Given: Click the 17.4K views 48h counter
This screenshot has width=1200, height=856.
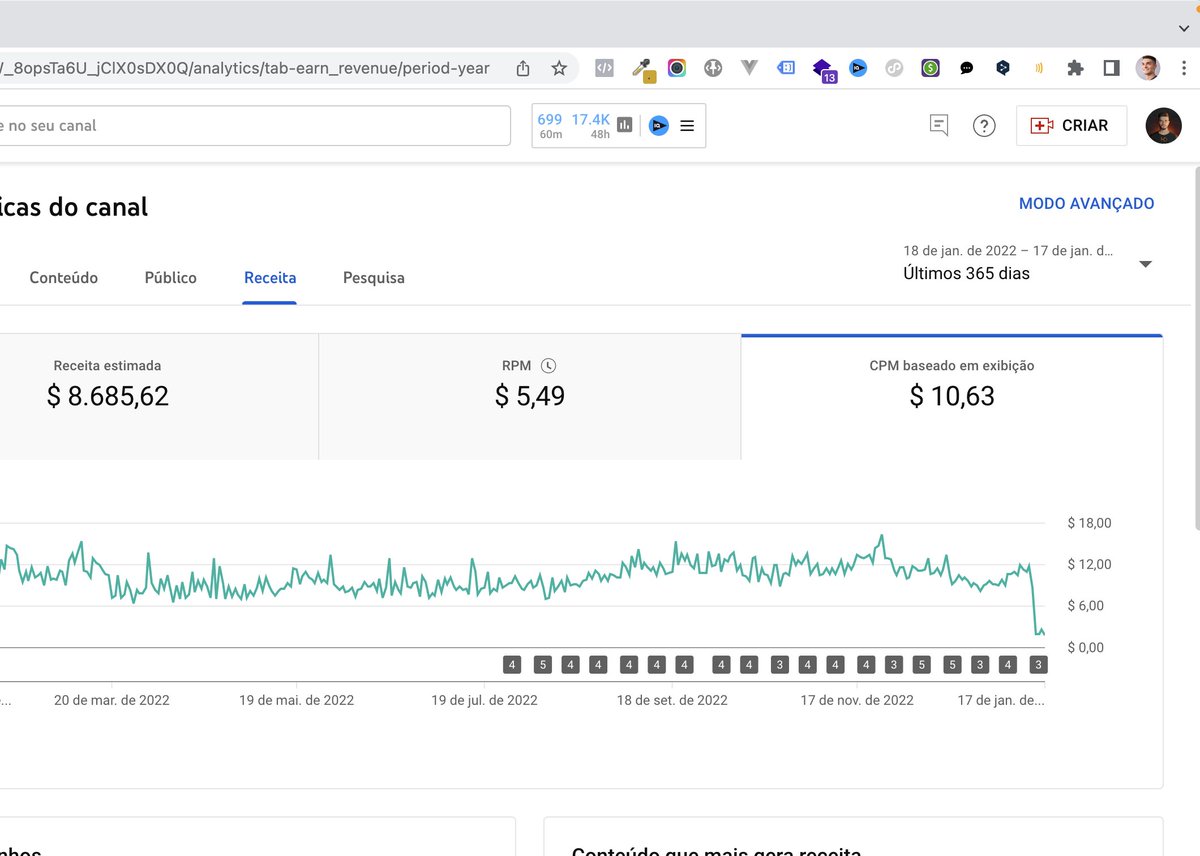Looking at the screenshot, I should click(x=591, y=126).
